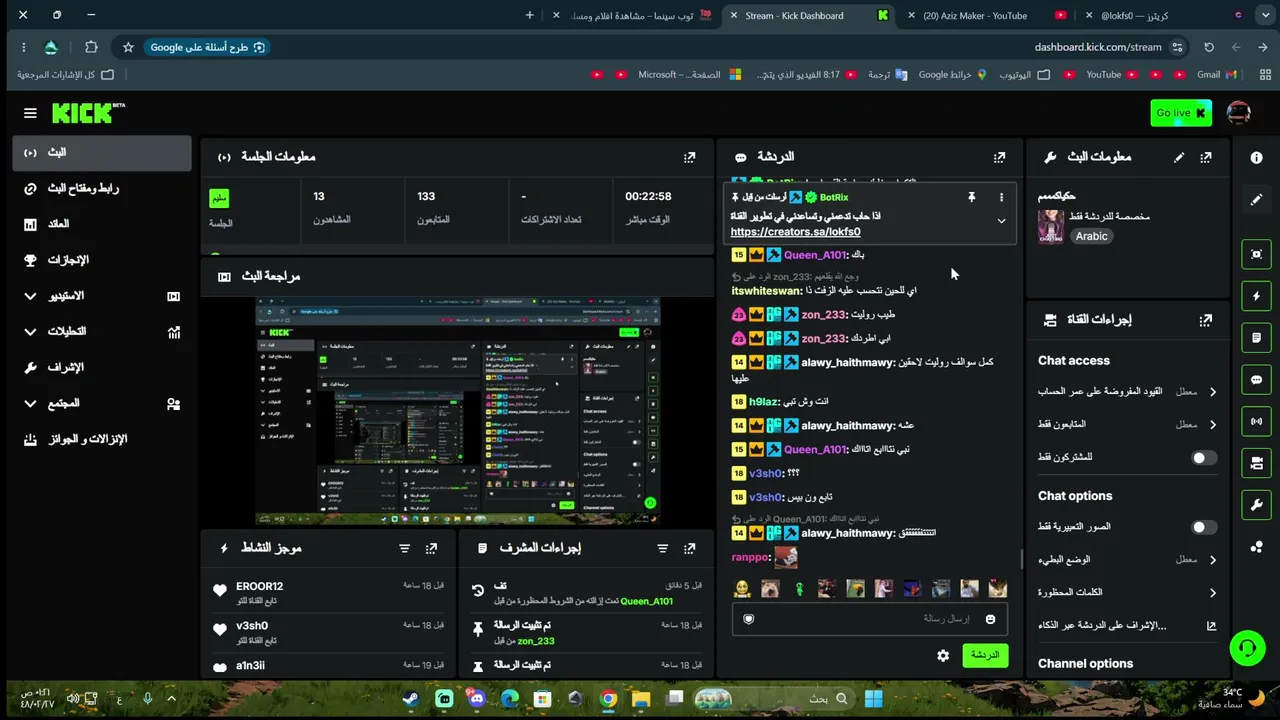The height and width of the screenshot is (720, 1280).
Task: Click the green wrench strip icon
Action: pyautogui.click(x=1256, y=505)
